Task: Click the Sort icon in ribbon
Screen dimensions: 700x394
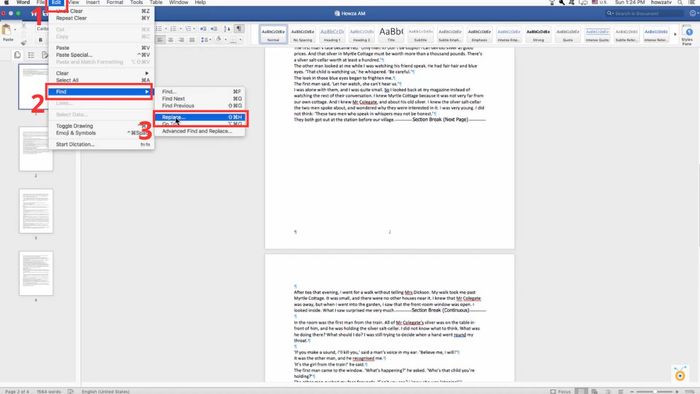Action: click(227, 29)
